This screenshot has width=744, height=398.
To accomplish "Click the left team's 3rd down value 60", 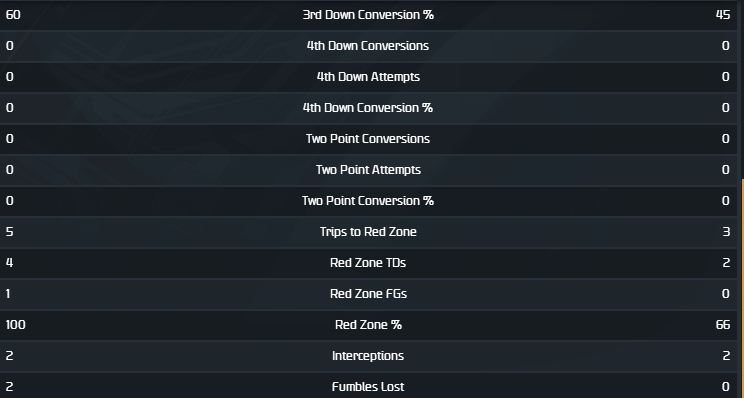I will tap(13, 15).
